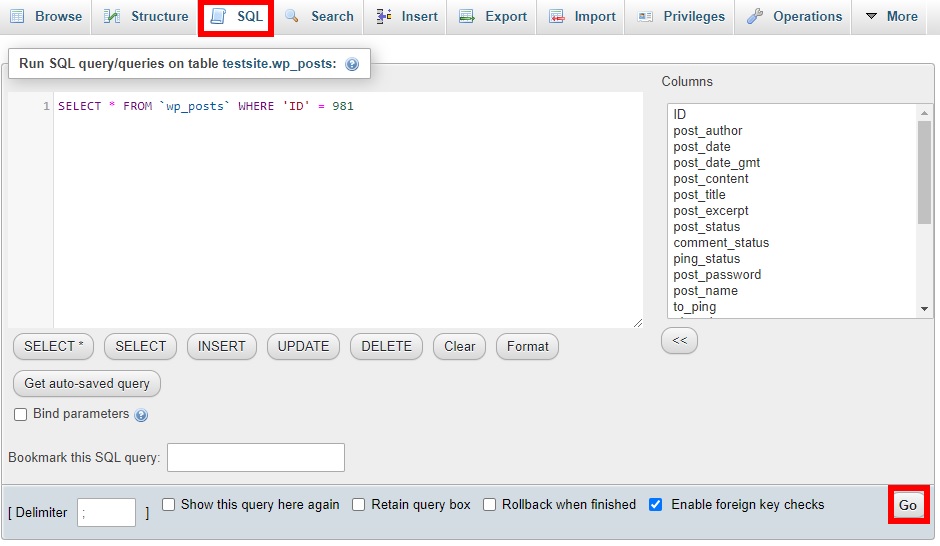Click the Search magnifier icon

click(292, 16)
